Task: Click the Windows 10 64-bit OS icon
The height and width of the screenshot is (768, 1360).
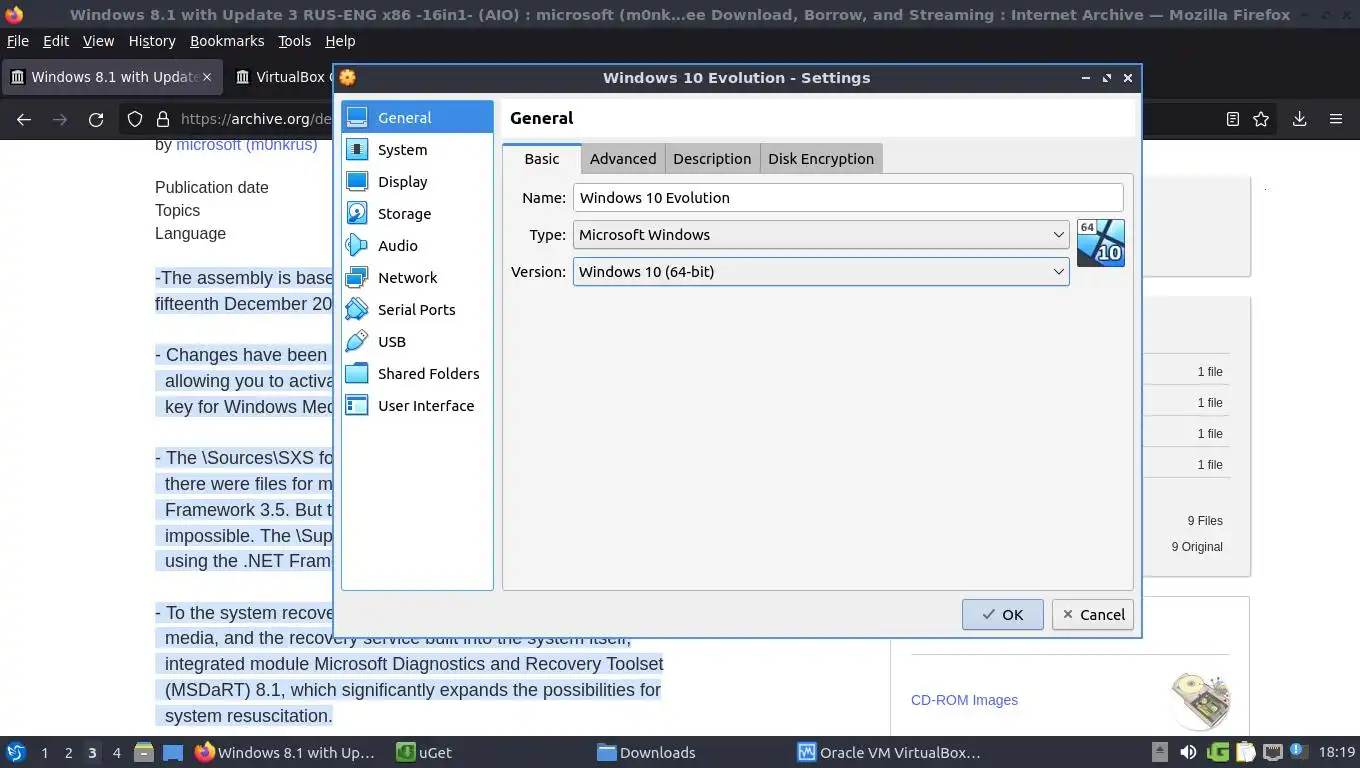Action: (1101, 243)
